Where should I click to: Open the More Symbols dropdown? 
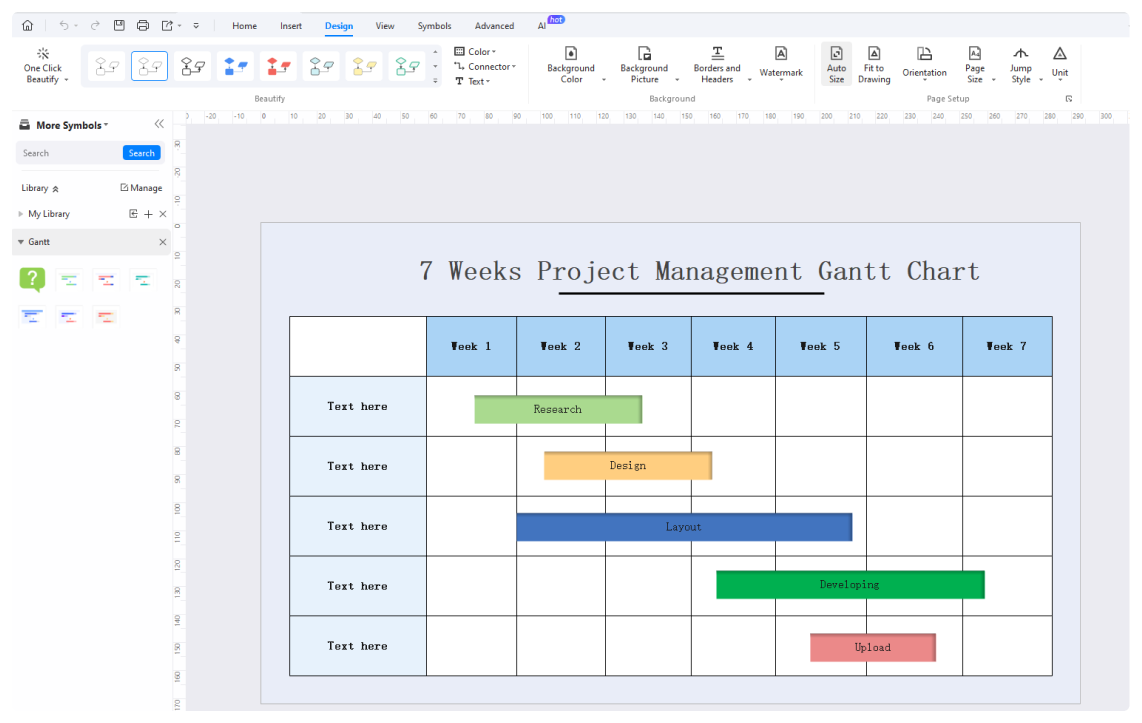tap(72, 125)
